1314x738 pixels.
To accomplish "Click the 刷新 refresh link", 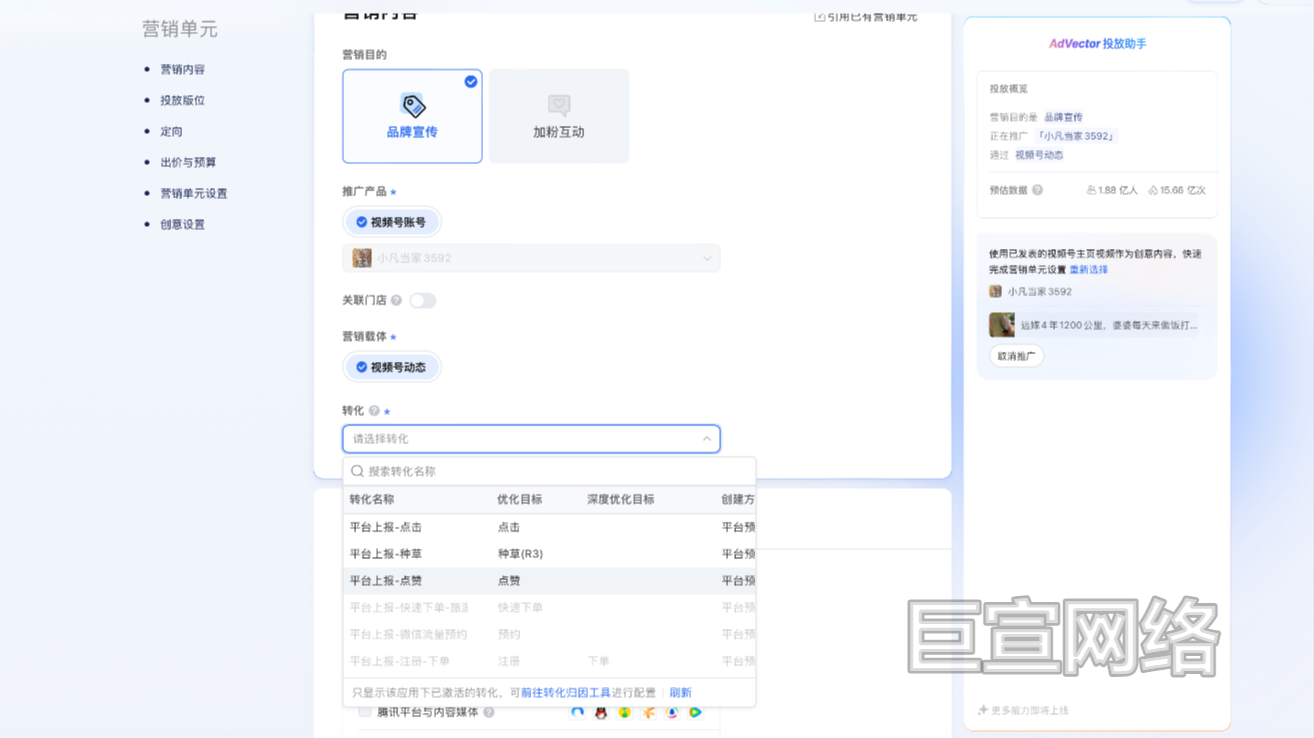I will pos(680,692).
